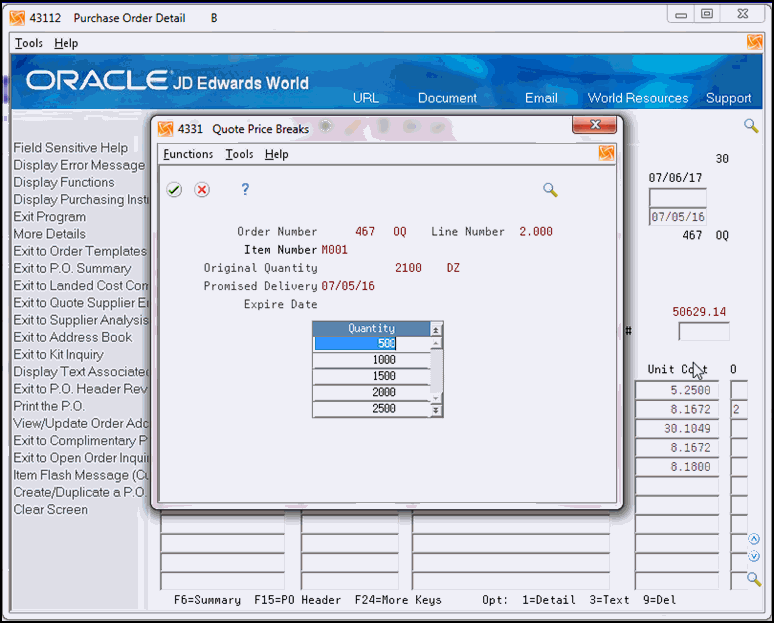Open the Help menu in Purchase Order Detail
The width and height of the screenshot is (774, 623).
pos(66,43)
